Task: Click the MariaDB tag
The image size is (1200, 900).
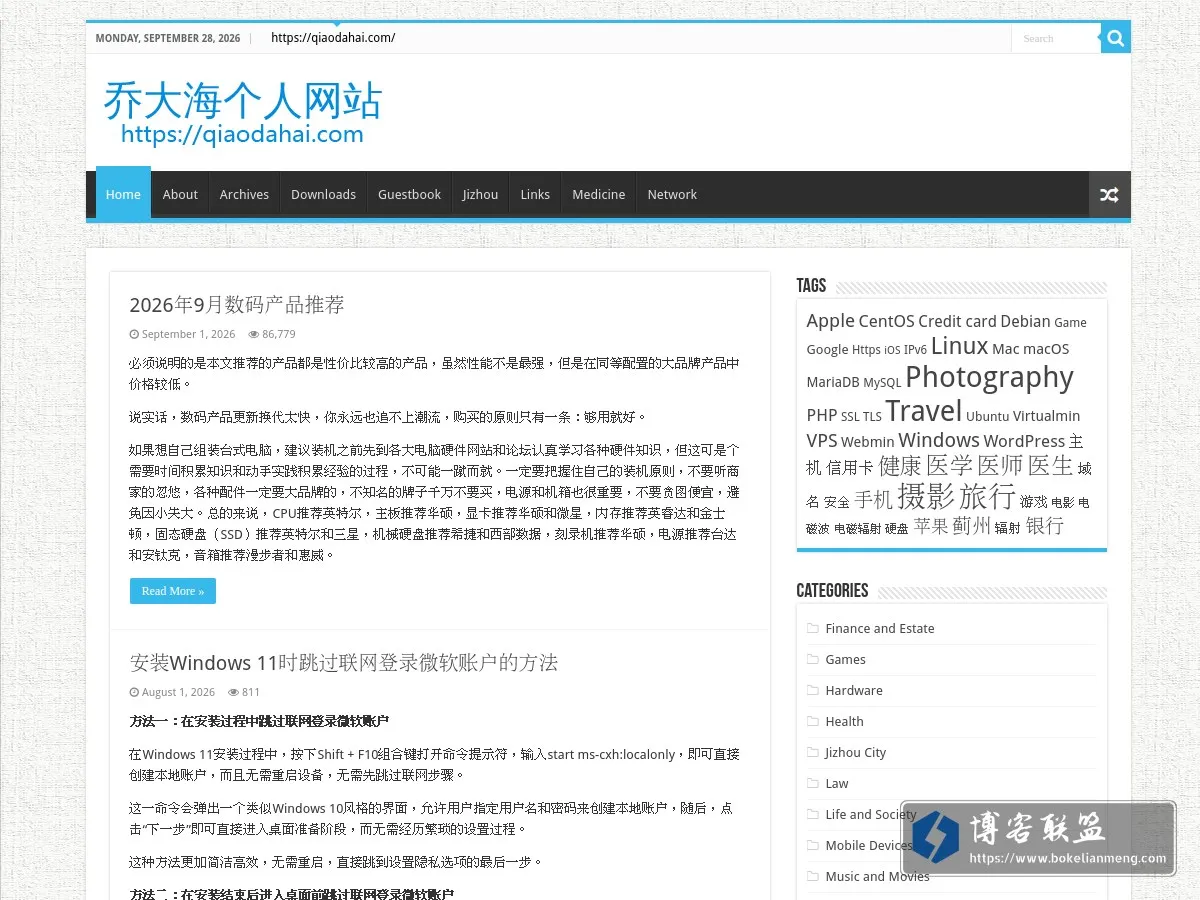Action: pyautogui.click(x=833, y=382)
